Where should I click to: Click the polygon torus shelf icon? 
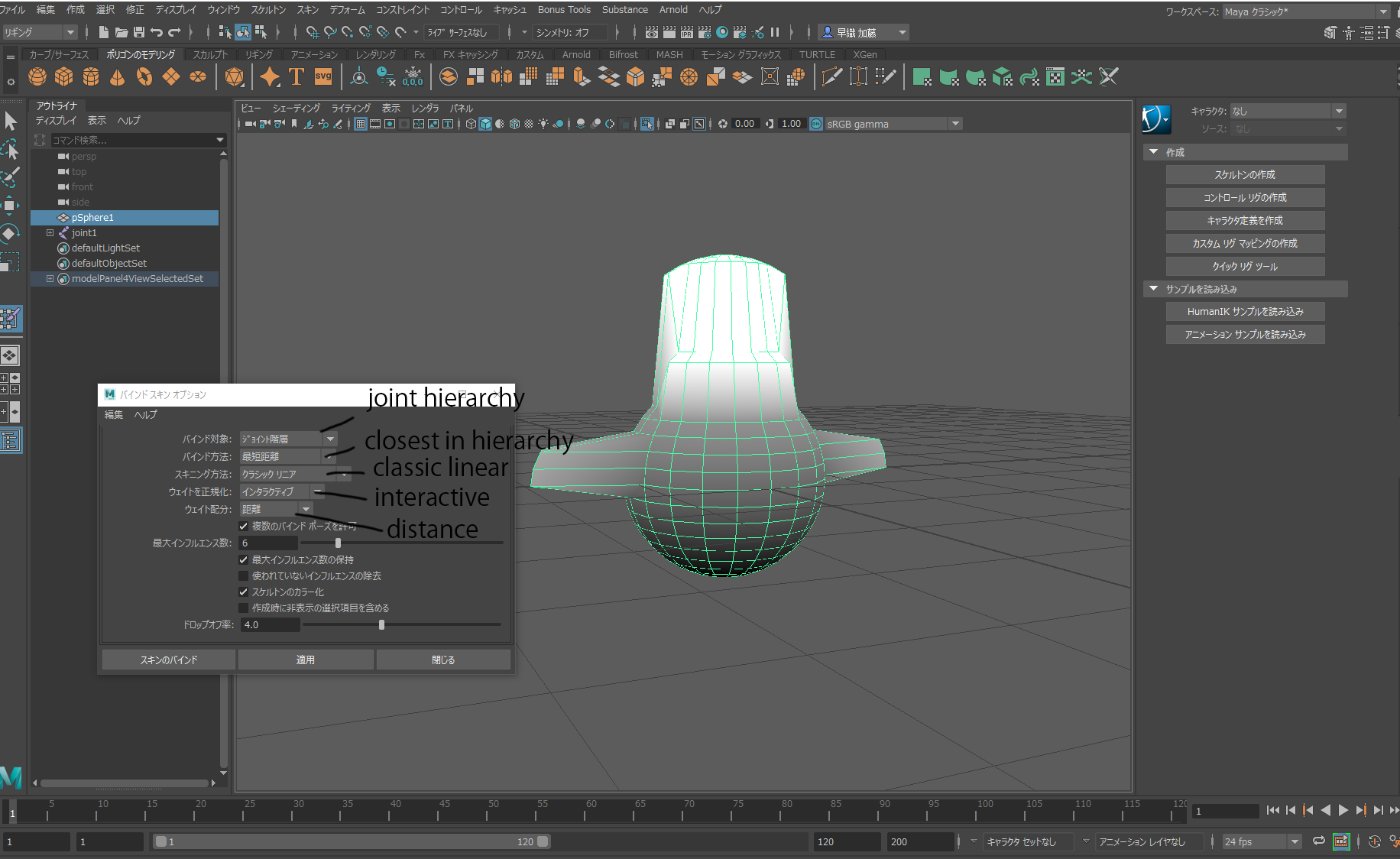(x=144, y=76)
